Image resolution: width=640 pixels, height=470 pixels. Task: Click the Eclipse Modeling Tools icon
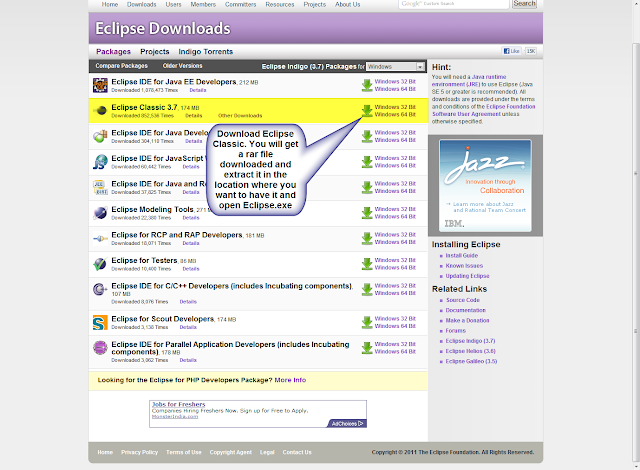[x=100, y=213]
